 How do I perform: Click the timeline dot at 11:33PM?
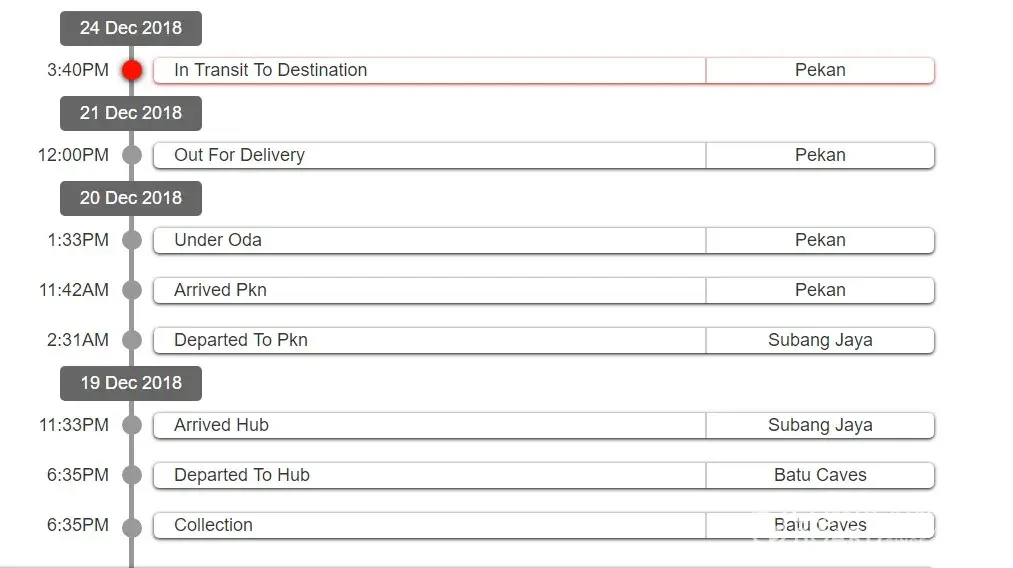pyautogui.click(x=132, y=425)
